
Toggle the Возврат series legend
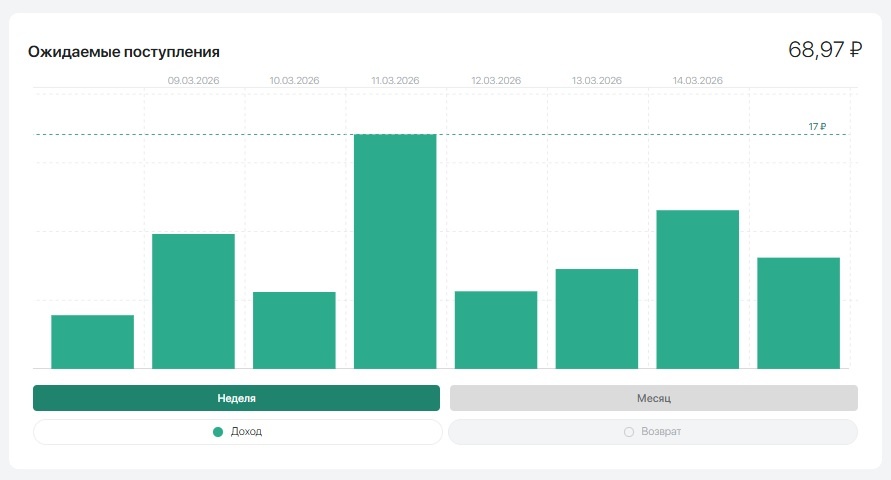pos(653,432)
